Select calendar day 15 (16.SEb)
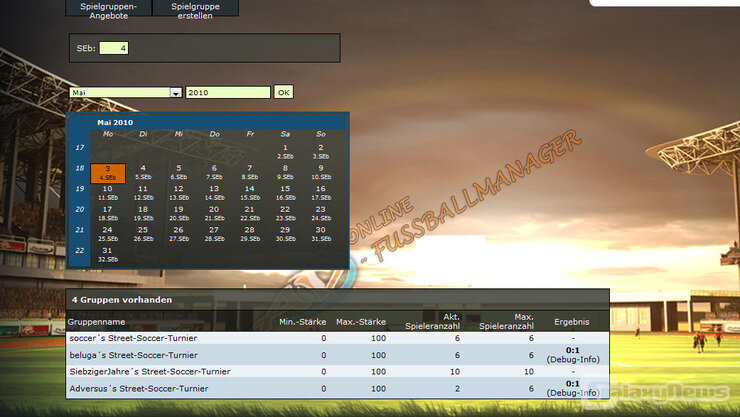This screenshot has height=417, width=740. [x=285, y=193]
